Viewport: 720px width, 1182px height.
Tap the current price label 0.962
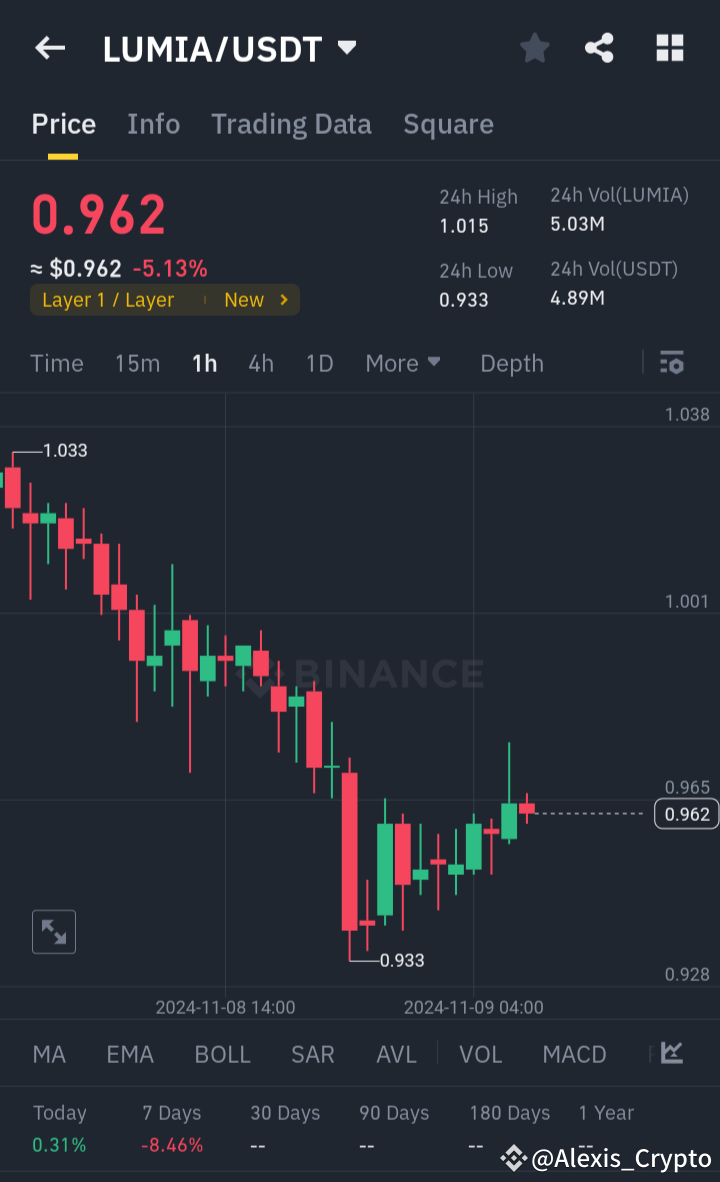click(685, 814)
